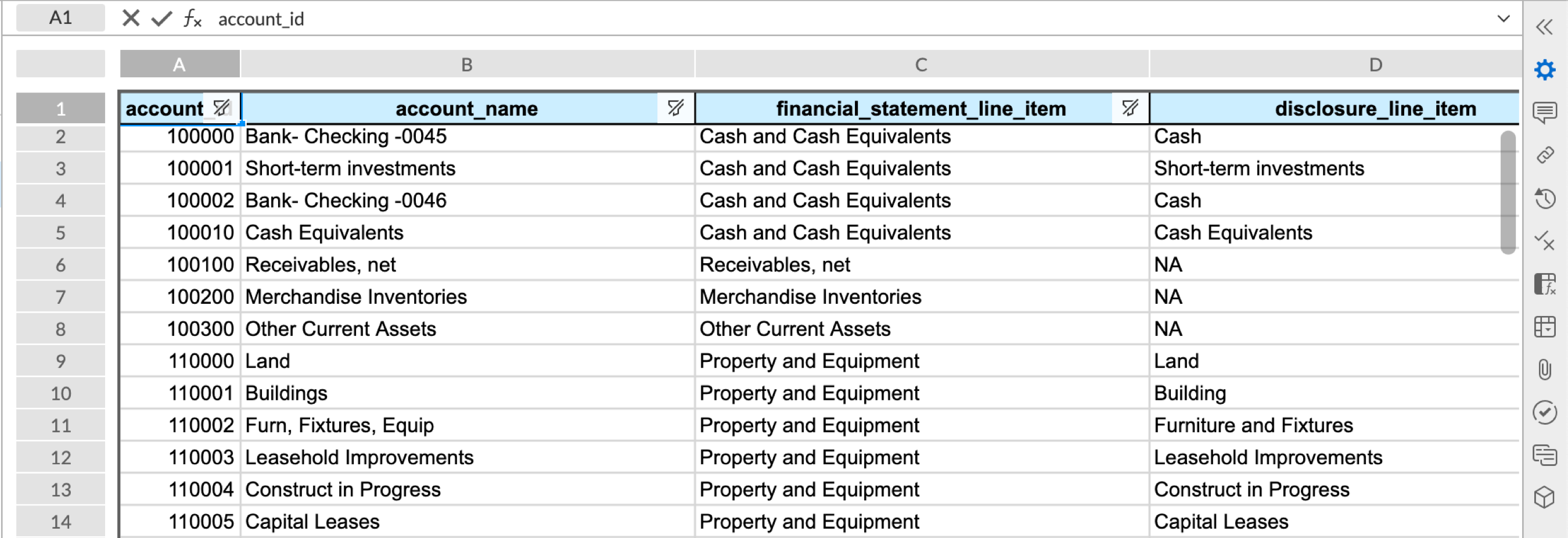The height and width of the screenshot is (538, 1568).
Task: Select row 1 header
Action: pyautogui.click(x=60, y=109)
